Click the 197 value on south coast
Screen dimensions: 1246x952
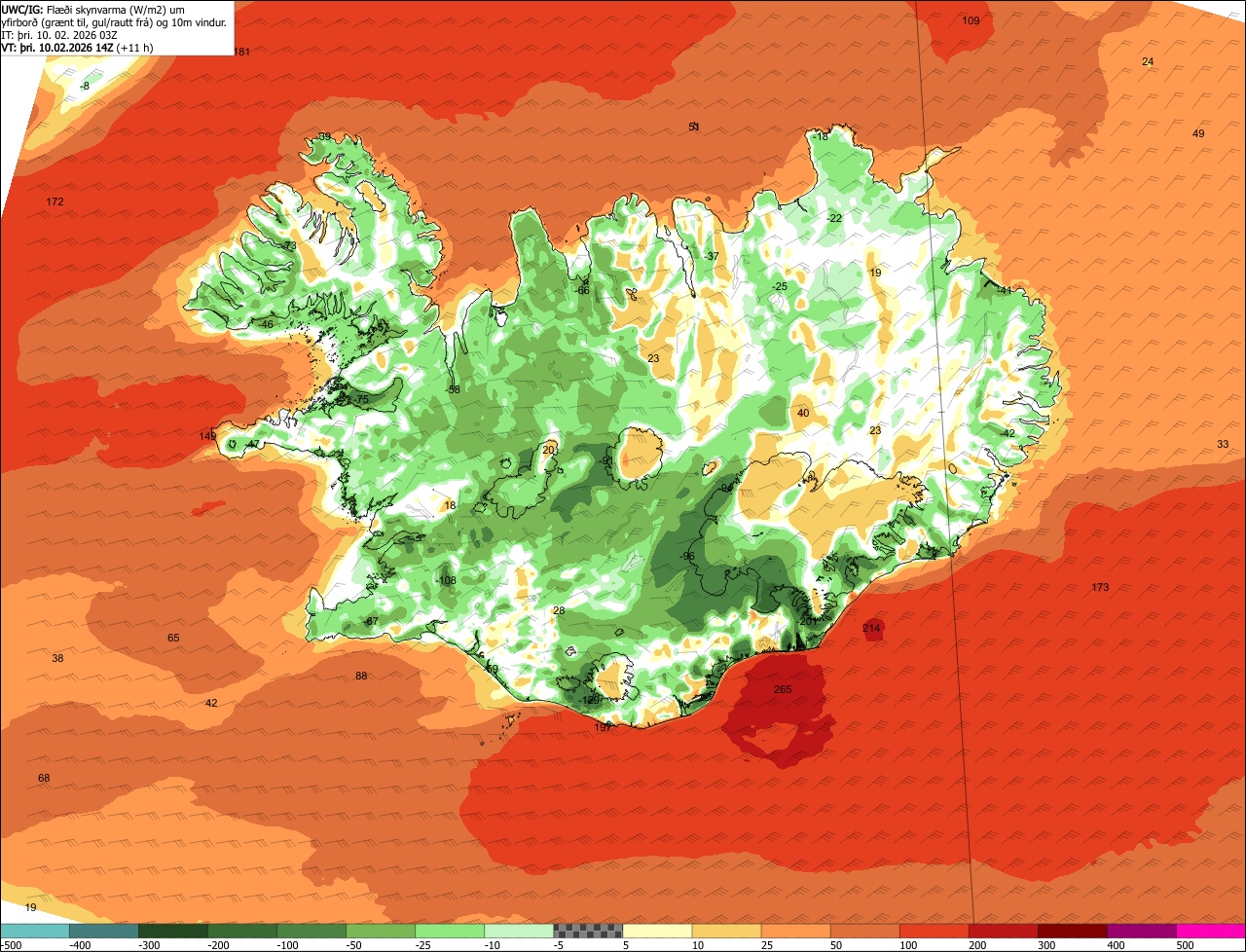tap(603, 727)
